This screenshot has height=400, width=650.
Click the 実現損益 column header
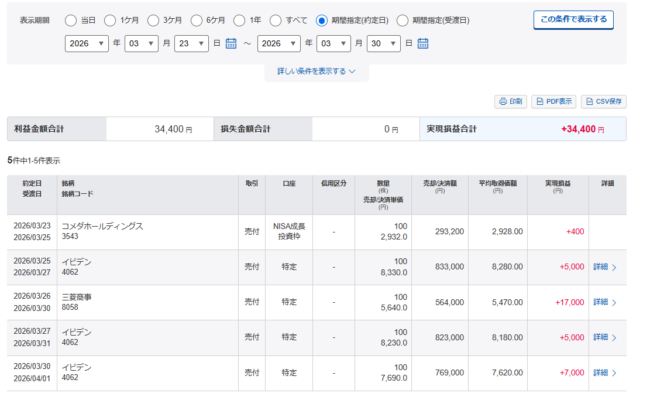point(564,183)
